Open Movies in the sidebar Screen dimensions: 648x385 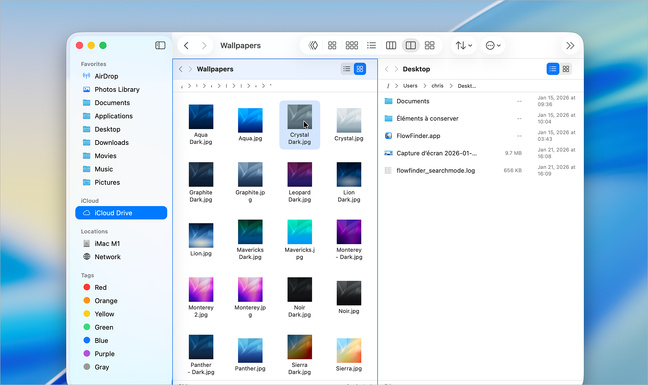pos(121,156)
